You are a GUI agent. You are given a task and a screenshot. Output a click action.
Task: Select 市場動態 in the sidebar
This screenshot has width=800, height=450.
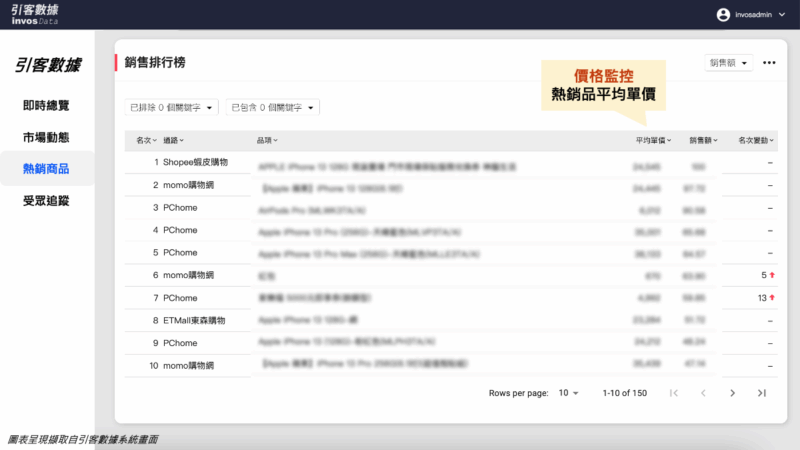(x=46, y=137)
